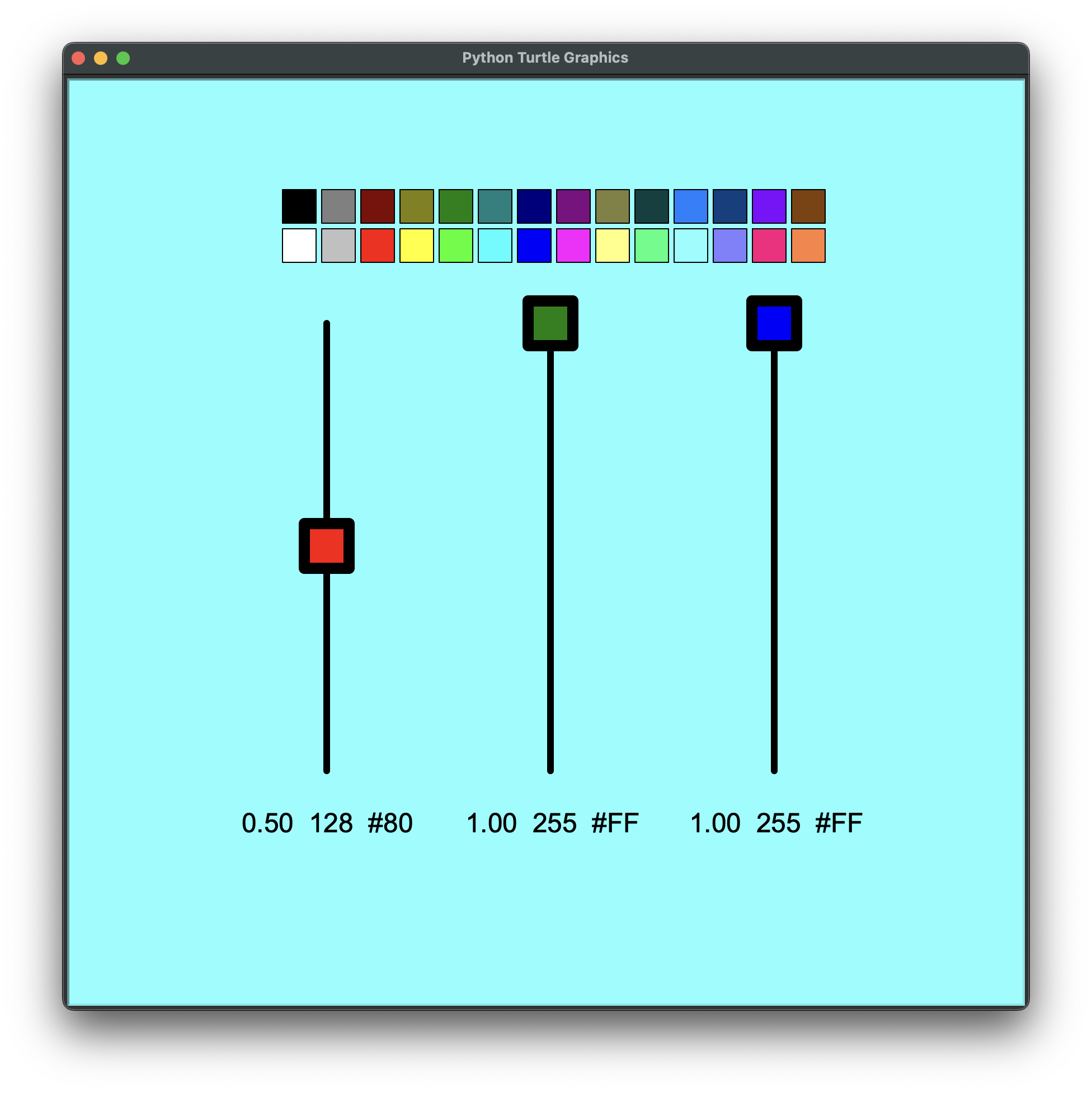Pick the orange swatch at row end

(808, 246)
